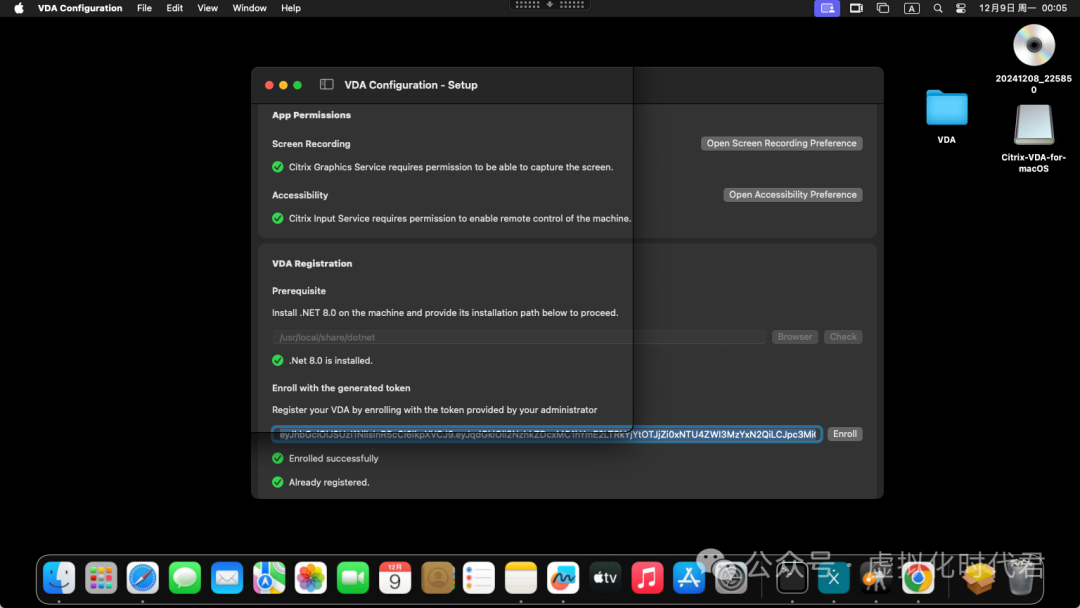Click the /usr/local/share/dotnet path field

[x=519, y=337]
